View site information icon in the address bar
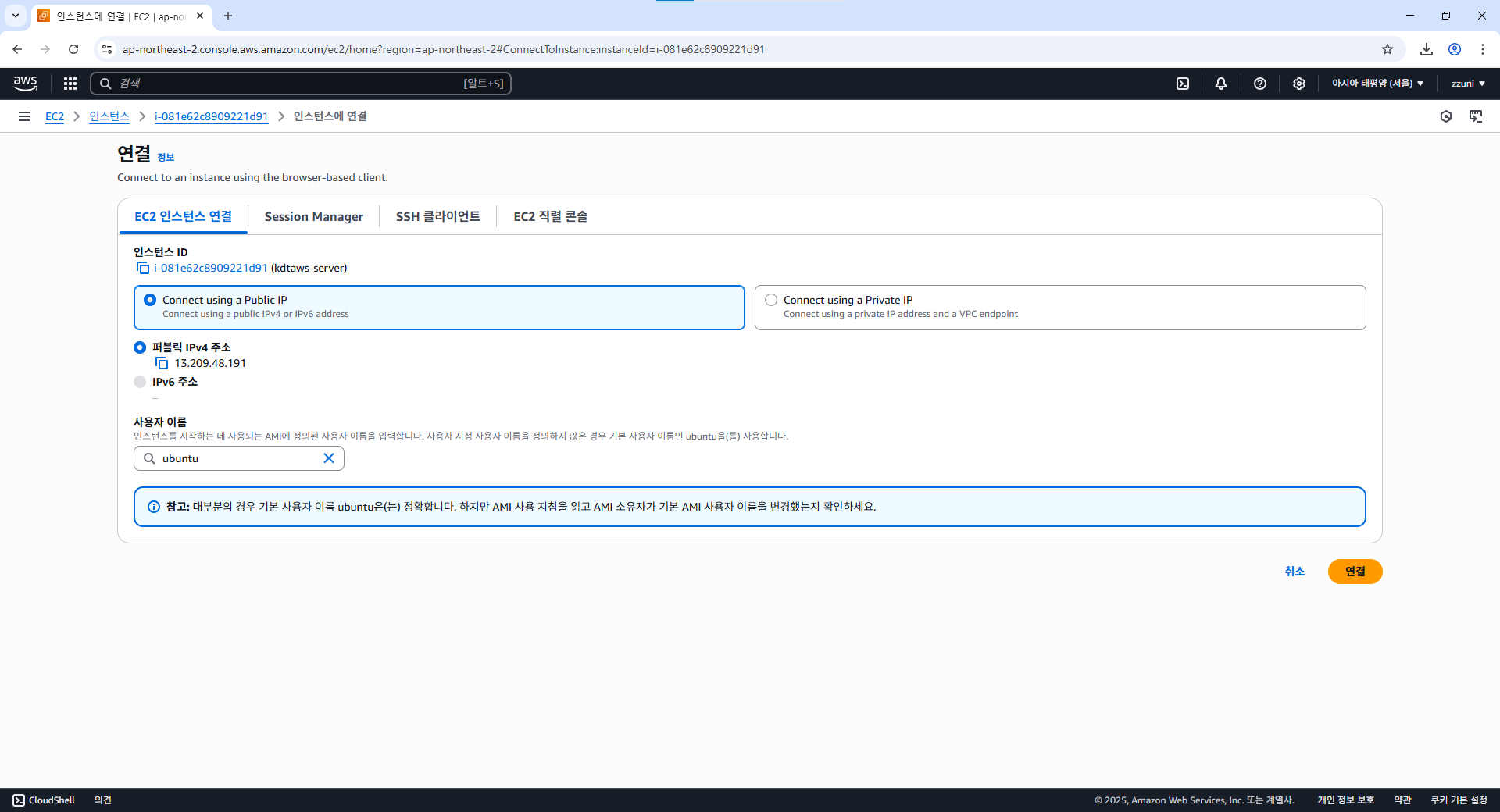Image resolution: width=1500 pixels, height=812 pixels. pyautogui.click(x=107, y=49)
